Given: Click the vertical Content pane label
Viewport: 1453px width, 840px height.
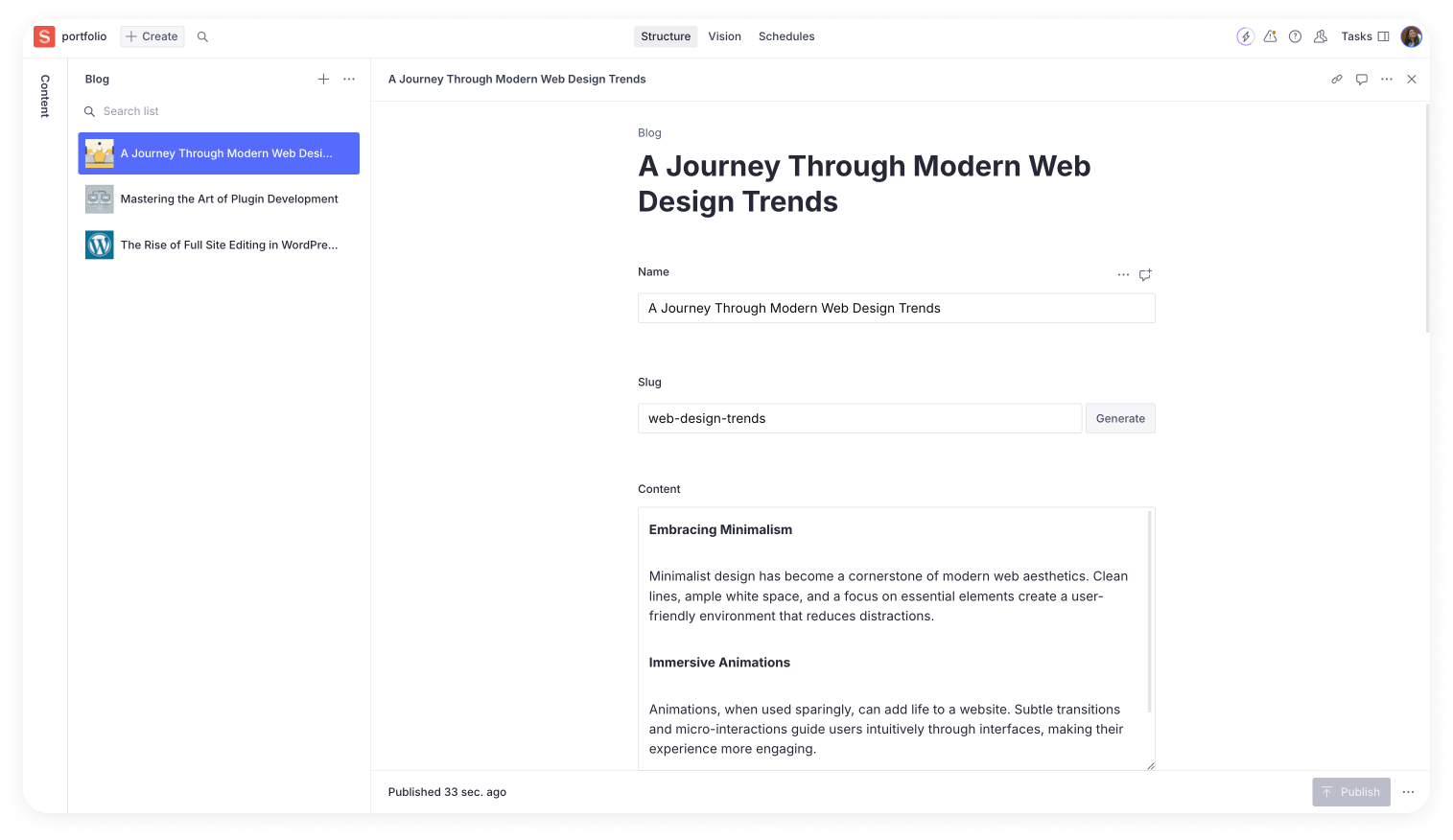Looking at the screenshot, I should tap(45, 97).
